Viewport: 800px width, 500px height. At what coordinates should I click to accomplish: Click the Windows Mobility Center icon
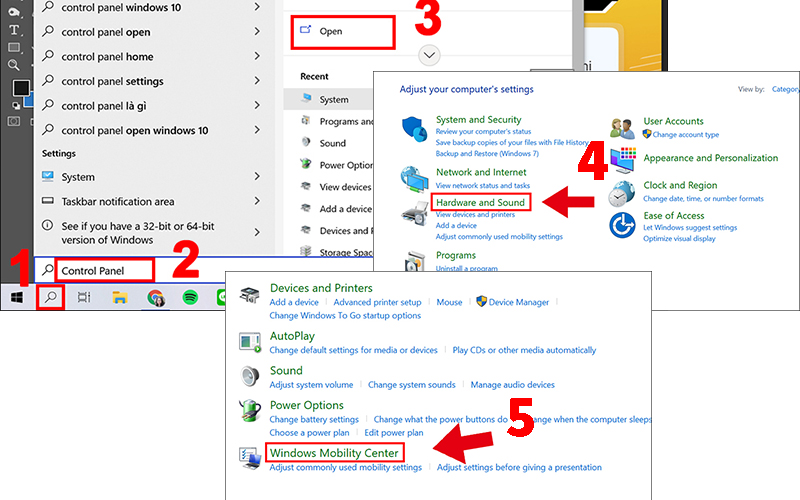(250, 458)
